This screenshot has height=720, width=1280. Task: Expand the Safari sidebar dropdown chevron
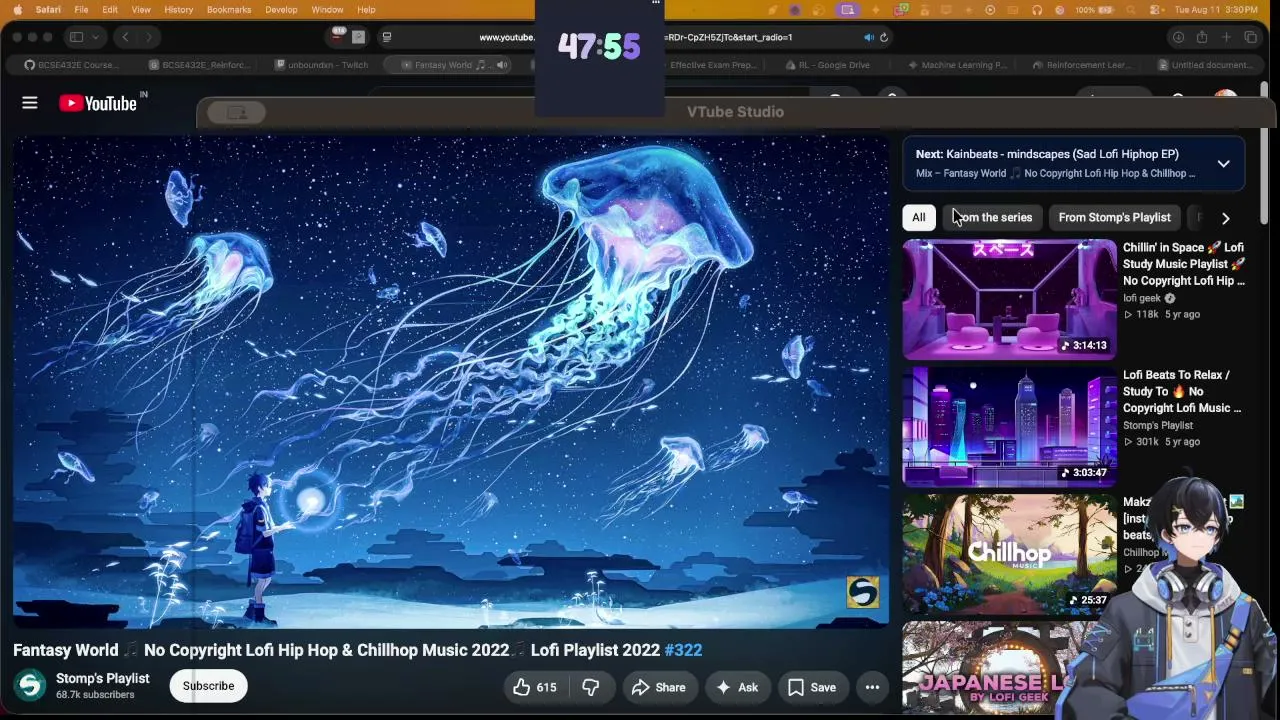point(96,37)
